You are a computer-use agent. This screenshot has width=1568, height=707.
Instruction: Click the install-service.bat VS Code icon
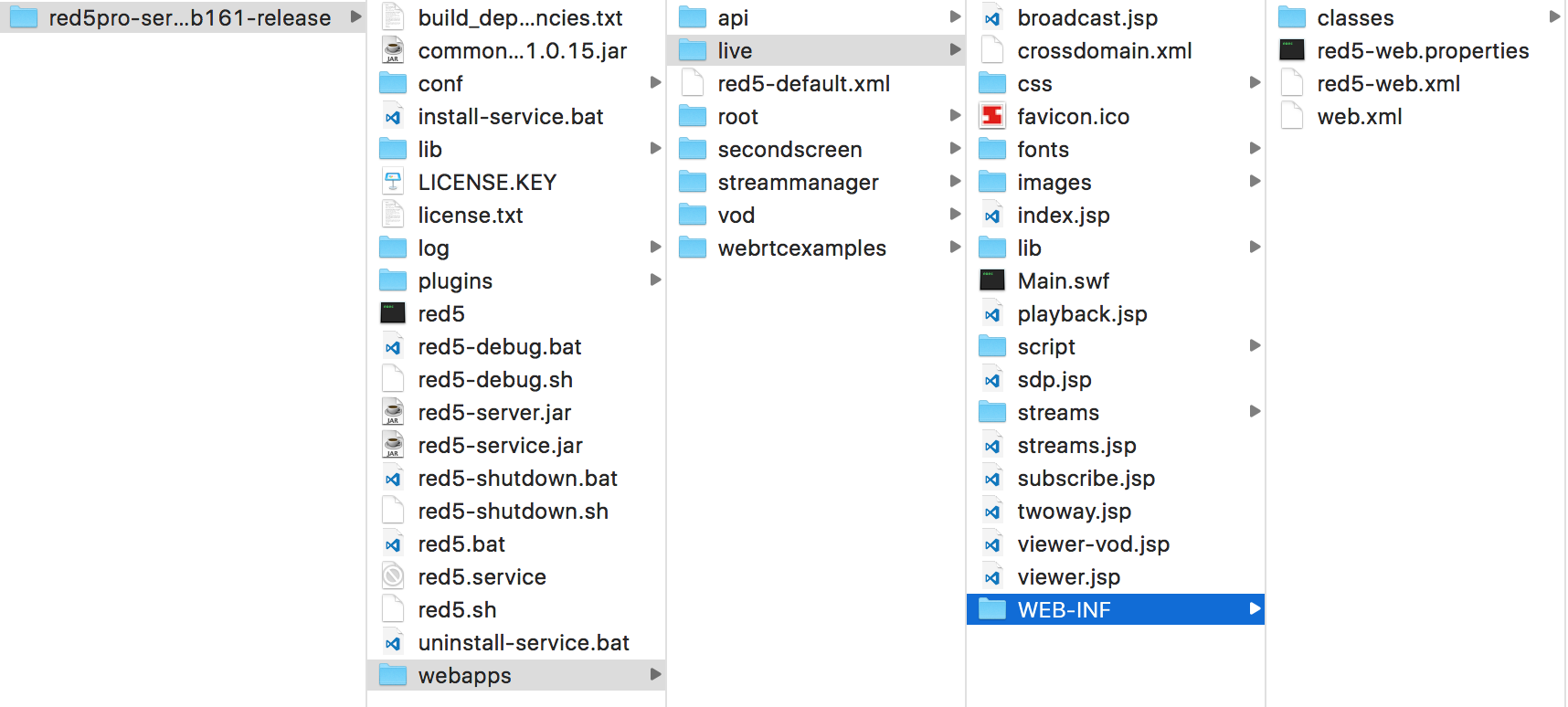(393, 117)
